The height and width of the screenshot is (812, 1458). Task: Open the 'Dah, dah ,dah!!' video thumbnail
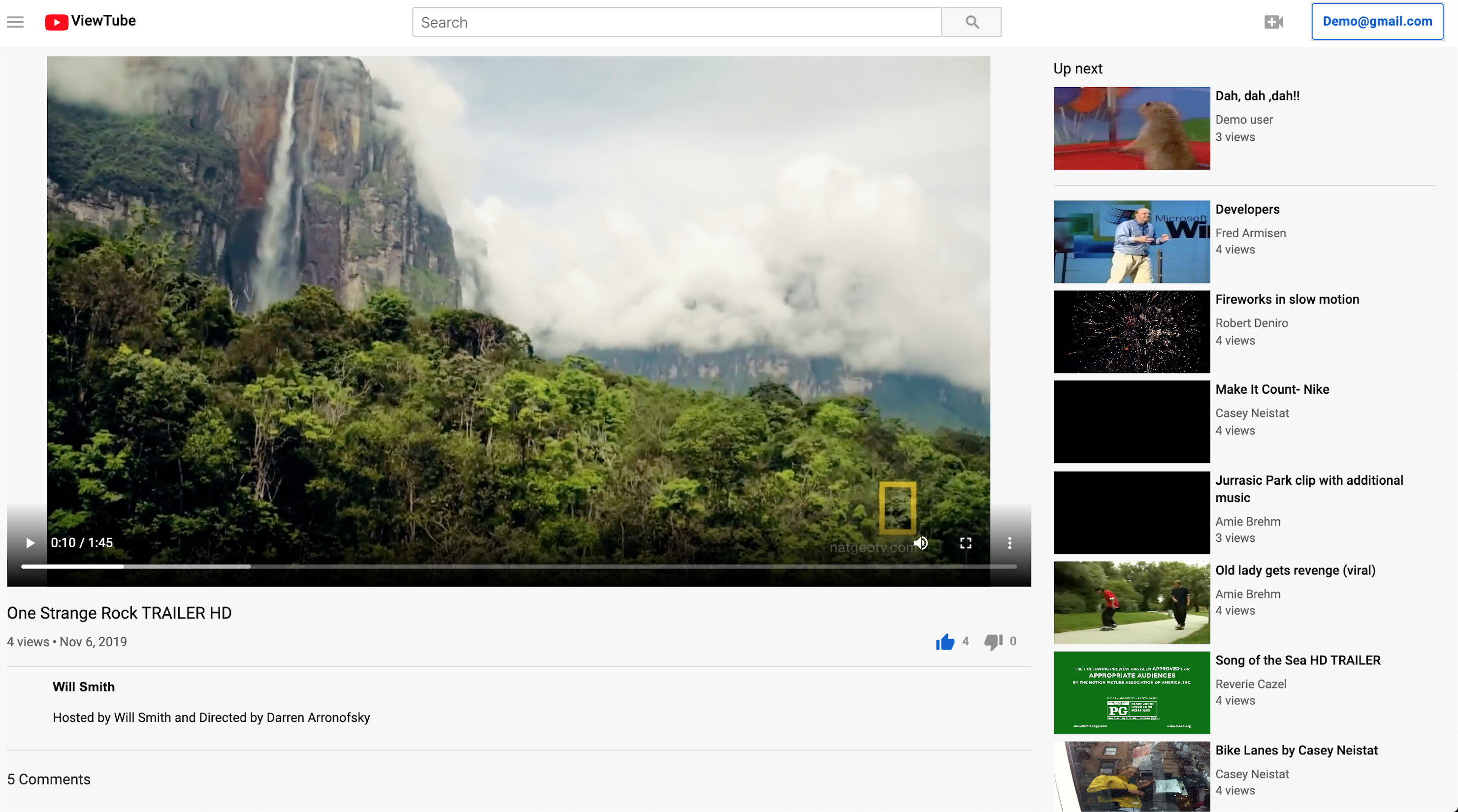point(1131,128)
